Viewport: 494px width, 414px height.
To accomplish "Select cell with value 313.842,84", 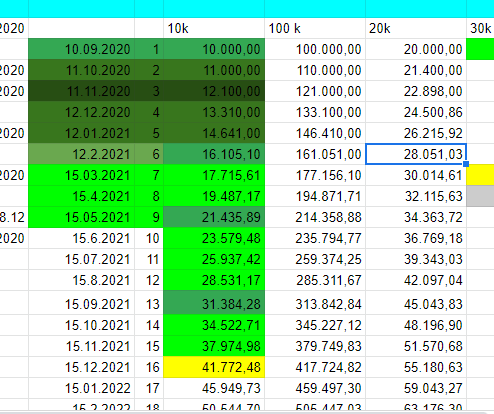I will tap(315, 304).
